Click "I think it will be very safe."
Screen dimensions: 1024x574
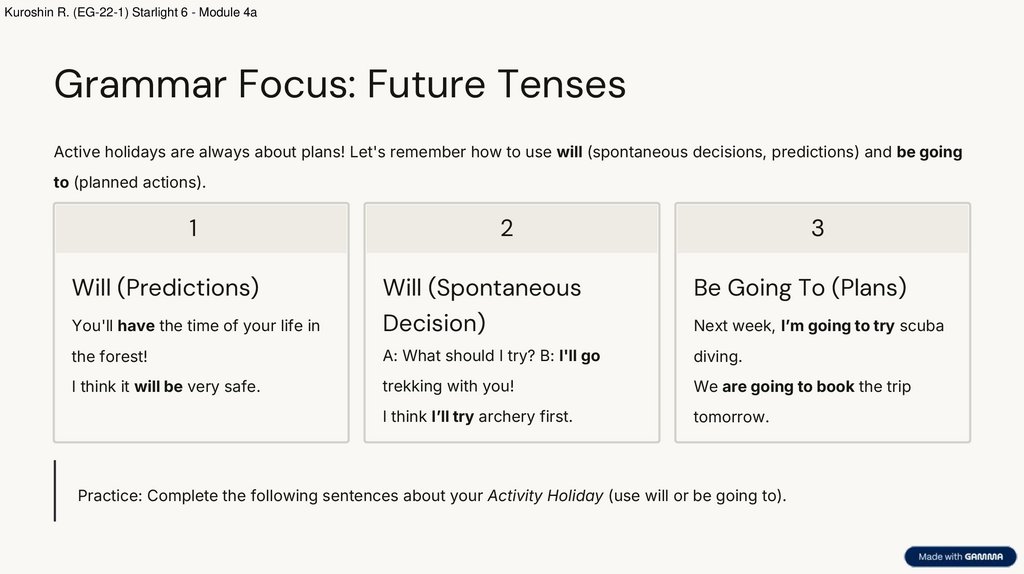(x=166, y=386)
